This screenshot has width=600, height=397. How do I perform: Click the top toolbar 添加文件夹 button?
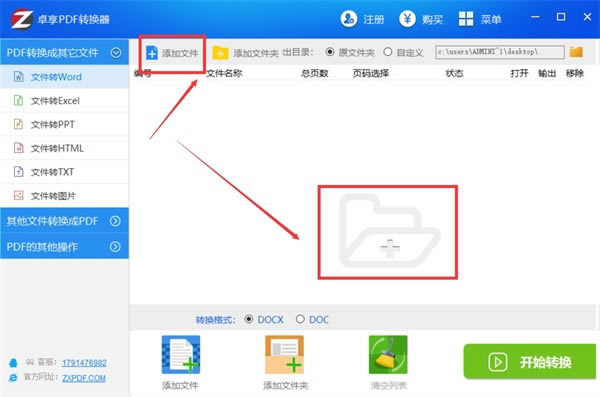coord(245,53)
